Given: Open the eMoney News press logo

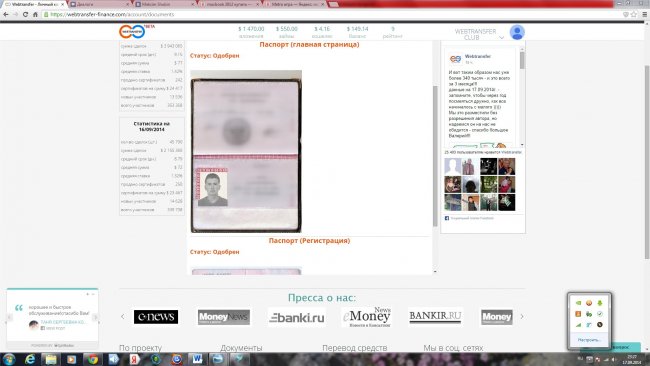Looking at the screenshot, I should click(367, 317).
